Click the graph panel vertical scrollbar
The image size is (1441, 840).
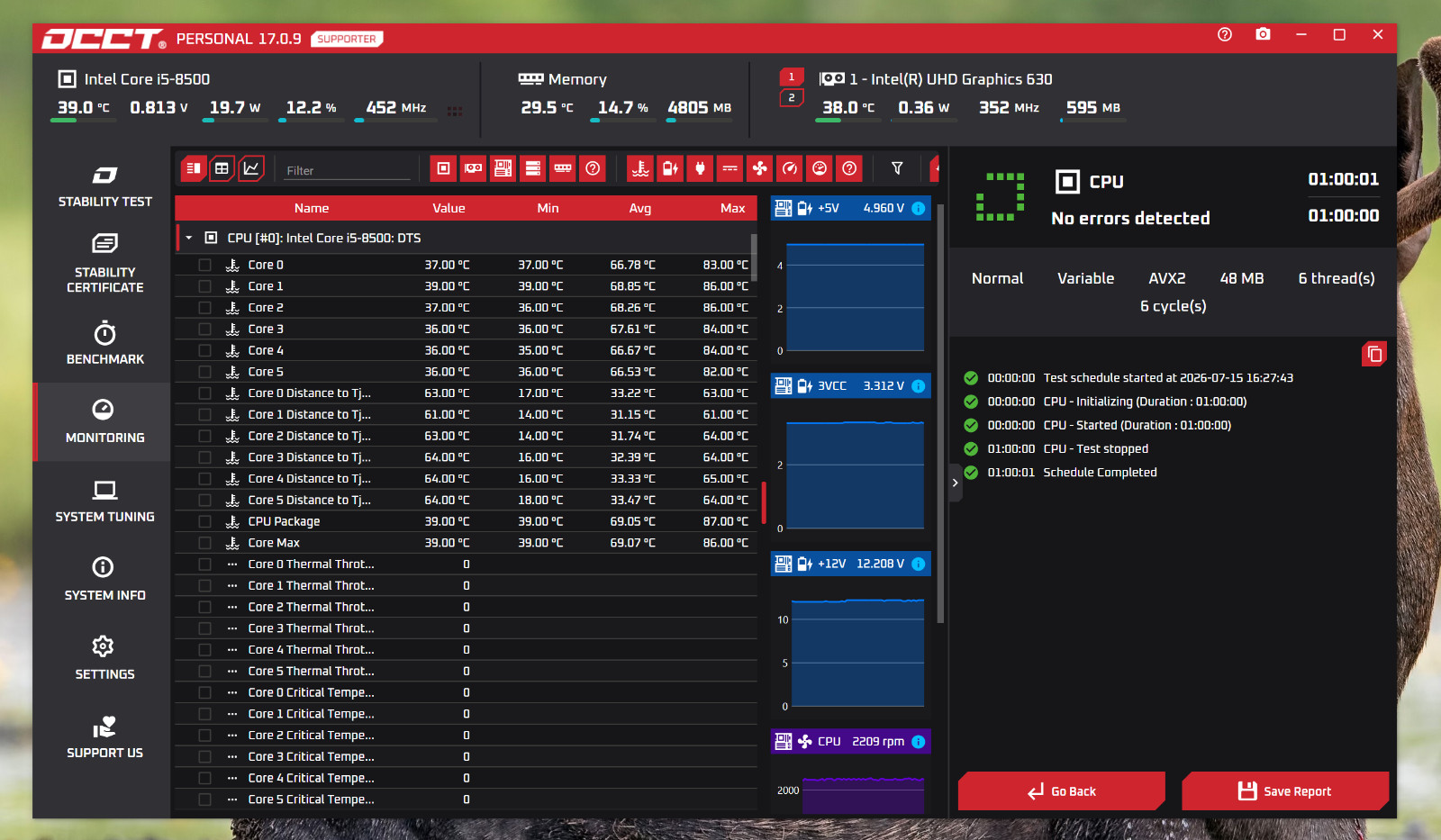tap(940, 414)
